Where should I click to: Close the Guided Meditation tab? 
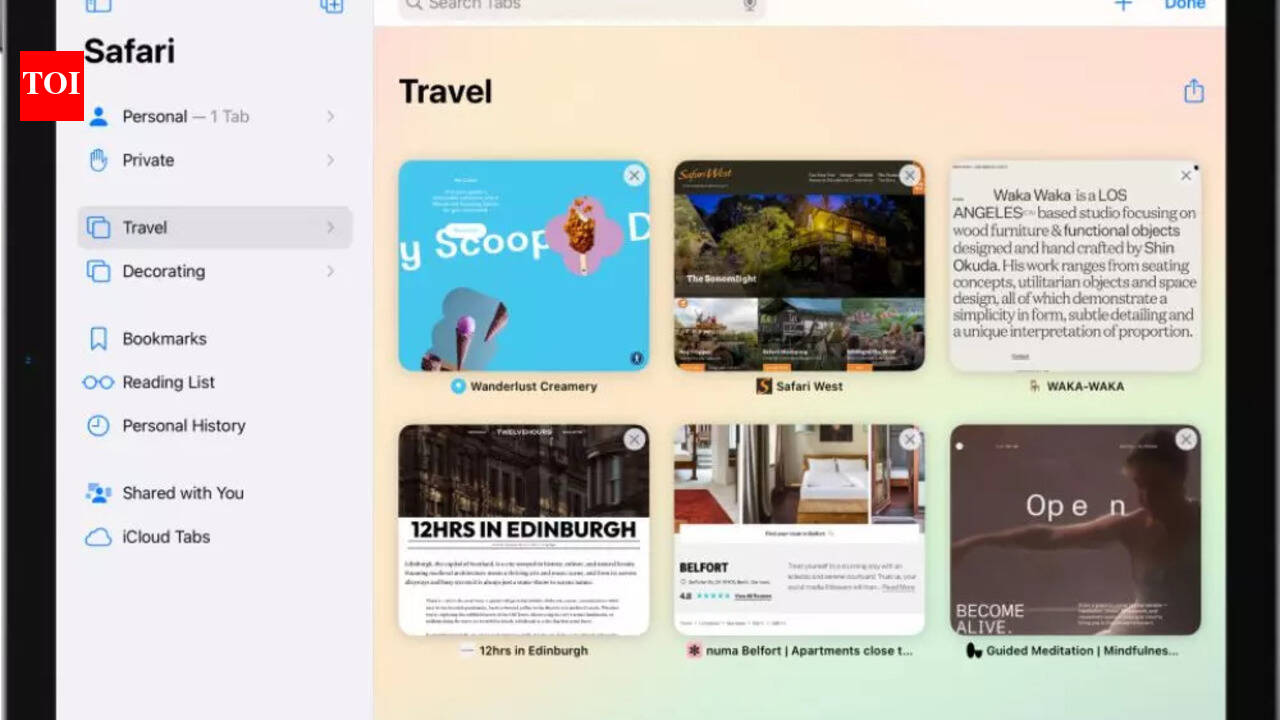coord(1186,440)
